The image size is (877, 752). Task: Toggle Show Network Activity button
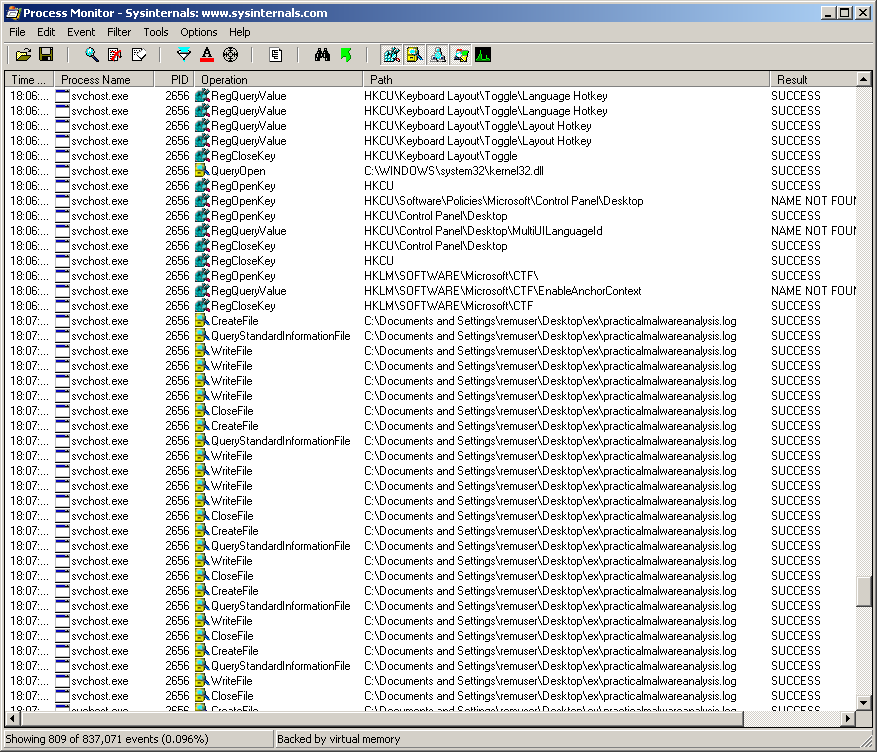click(x=438, y=55)
